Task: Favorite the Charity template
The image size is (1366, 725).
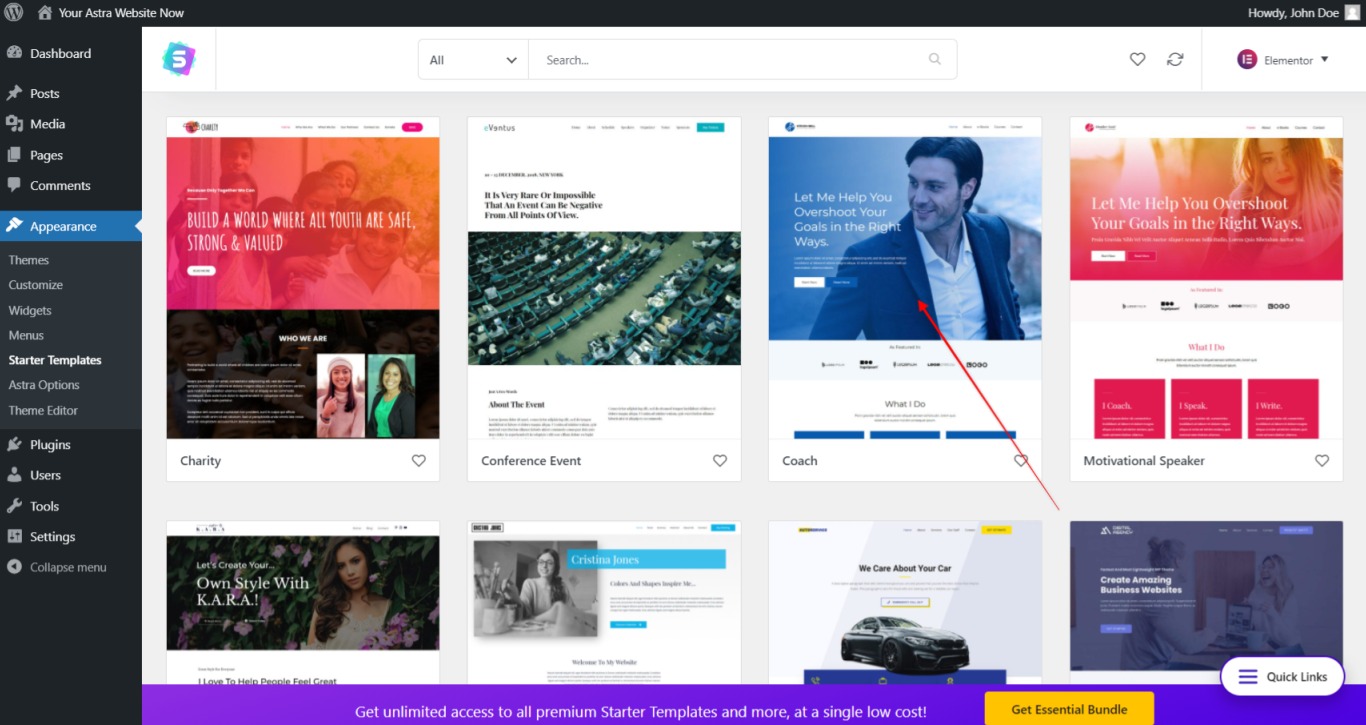Action: (419, 461)
